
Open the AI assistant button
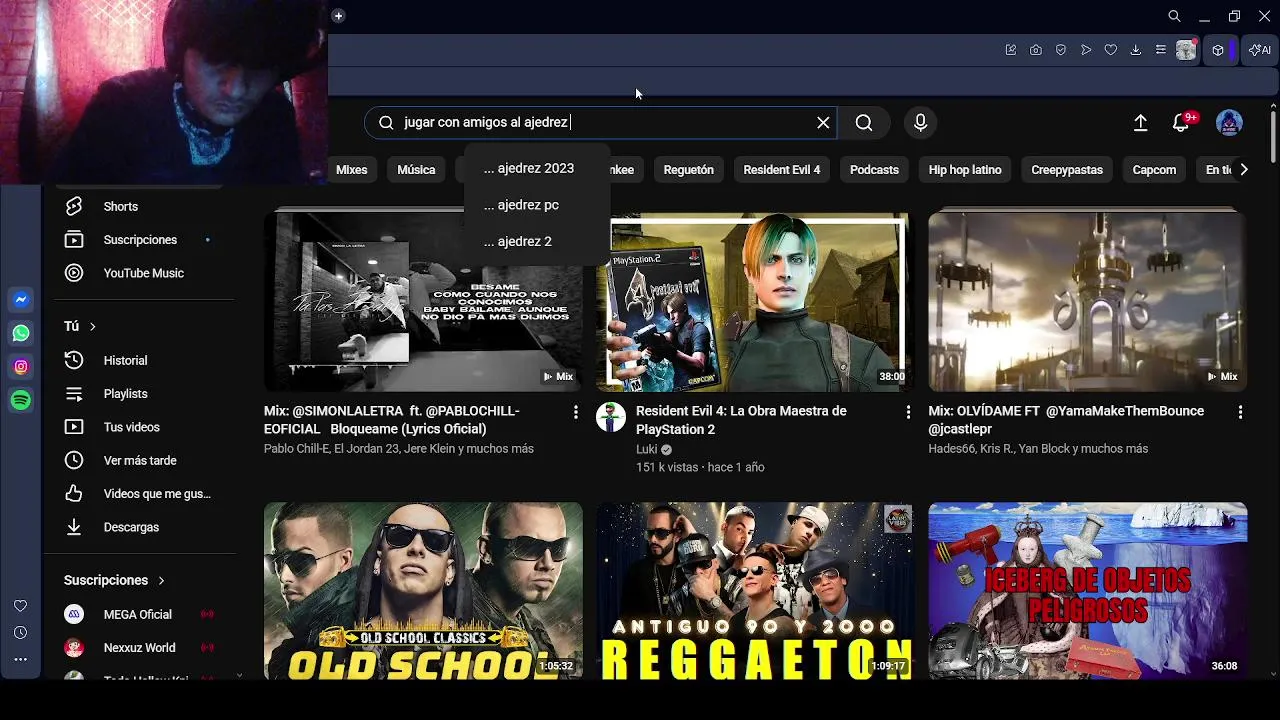pos(1260,50)
